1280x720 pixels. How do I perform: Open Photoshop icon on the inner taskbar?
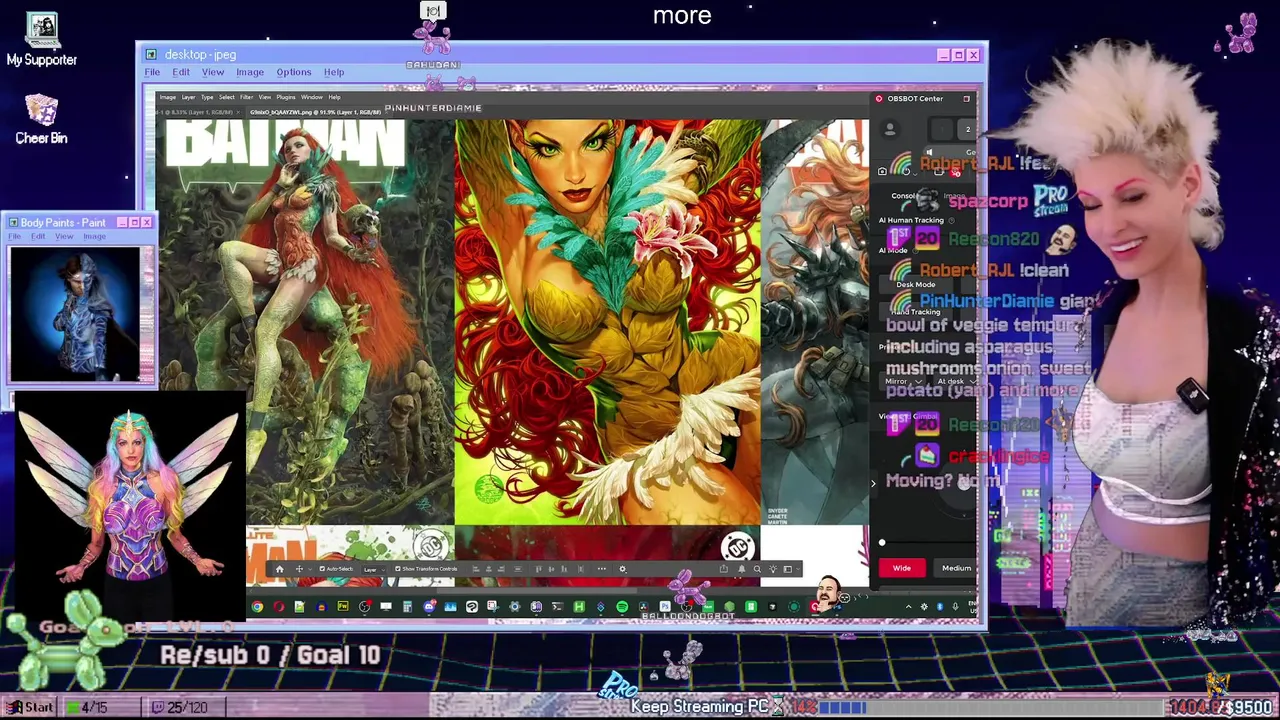[665, 606]
